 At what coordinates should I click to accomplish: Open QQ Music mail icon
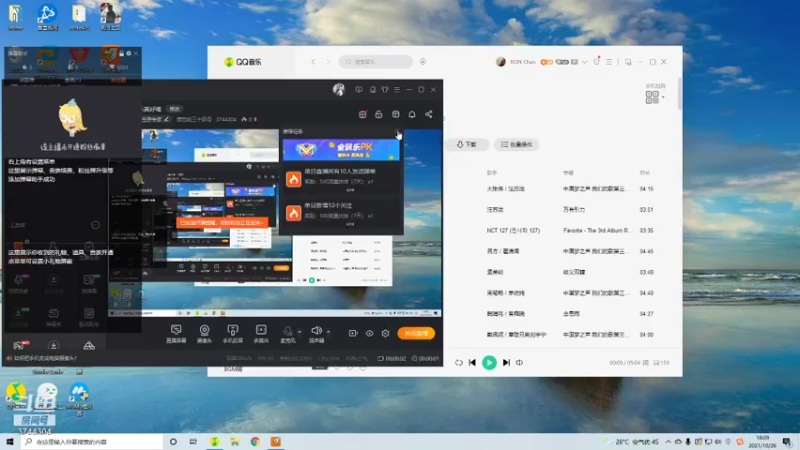[574, 62]
